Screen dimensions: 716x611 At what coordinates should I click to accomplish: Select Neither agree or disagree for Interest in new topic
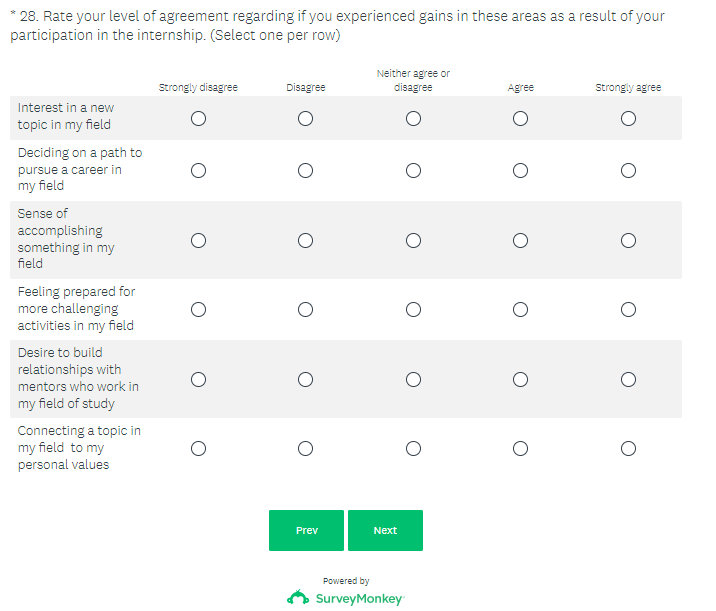coord(413,118)
